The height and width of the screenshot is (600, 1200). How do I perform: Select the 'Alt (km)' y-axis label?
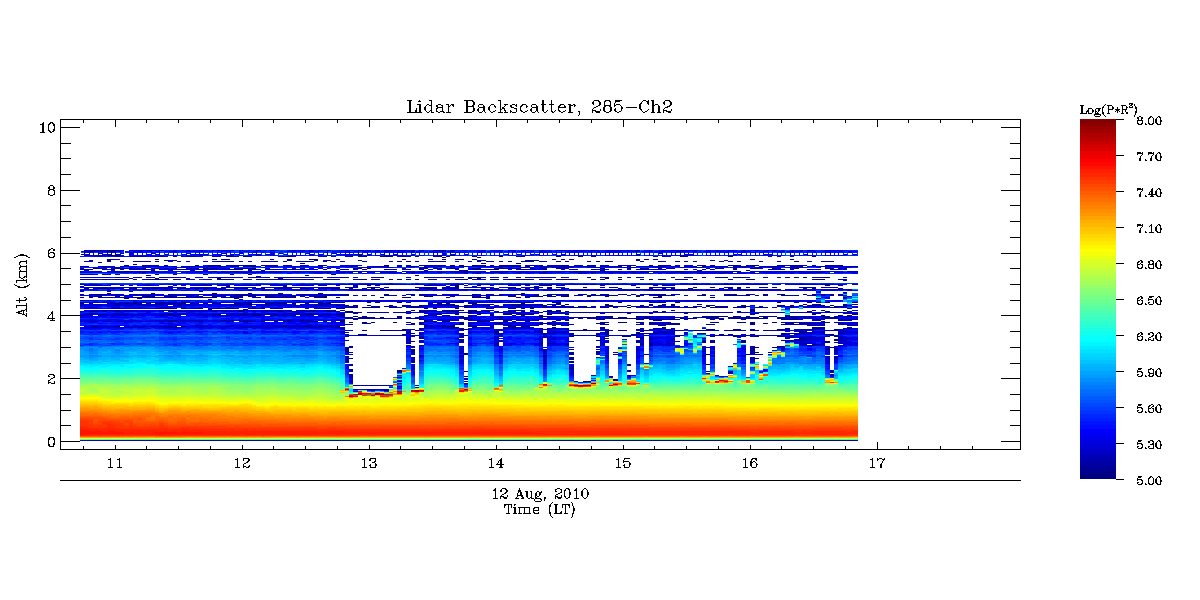[x=22, y=284]
